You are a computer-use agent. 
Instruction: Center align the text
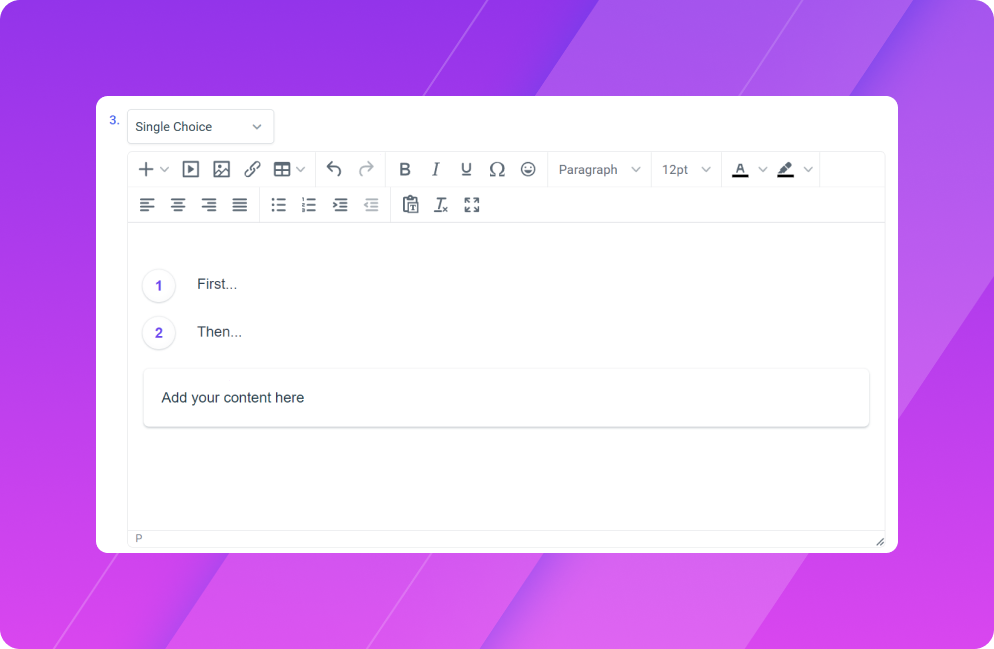tap(178, 205)
